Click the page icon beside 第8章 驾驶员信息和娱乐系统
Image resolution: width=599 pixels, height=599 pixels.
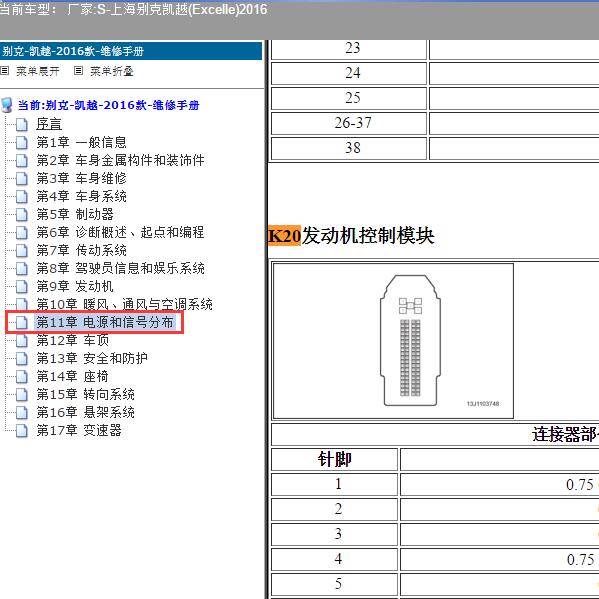[x=22, y=268]
